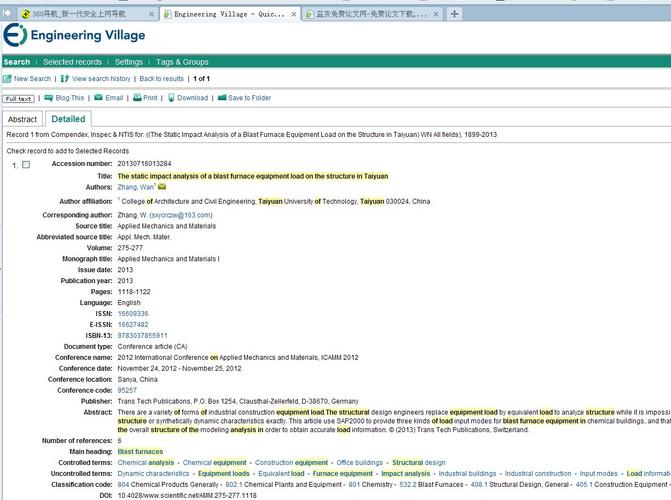The height and width of the screenshot is (500, 671).
Task: Click the Back to results link
Action: (x=161, y=79)
